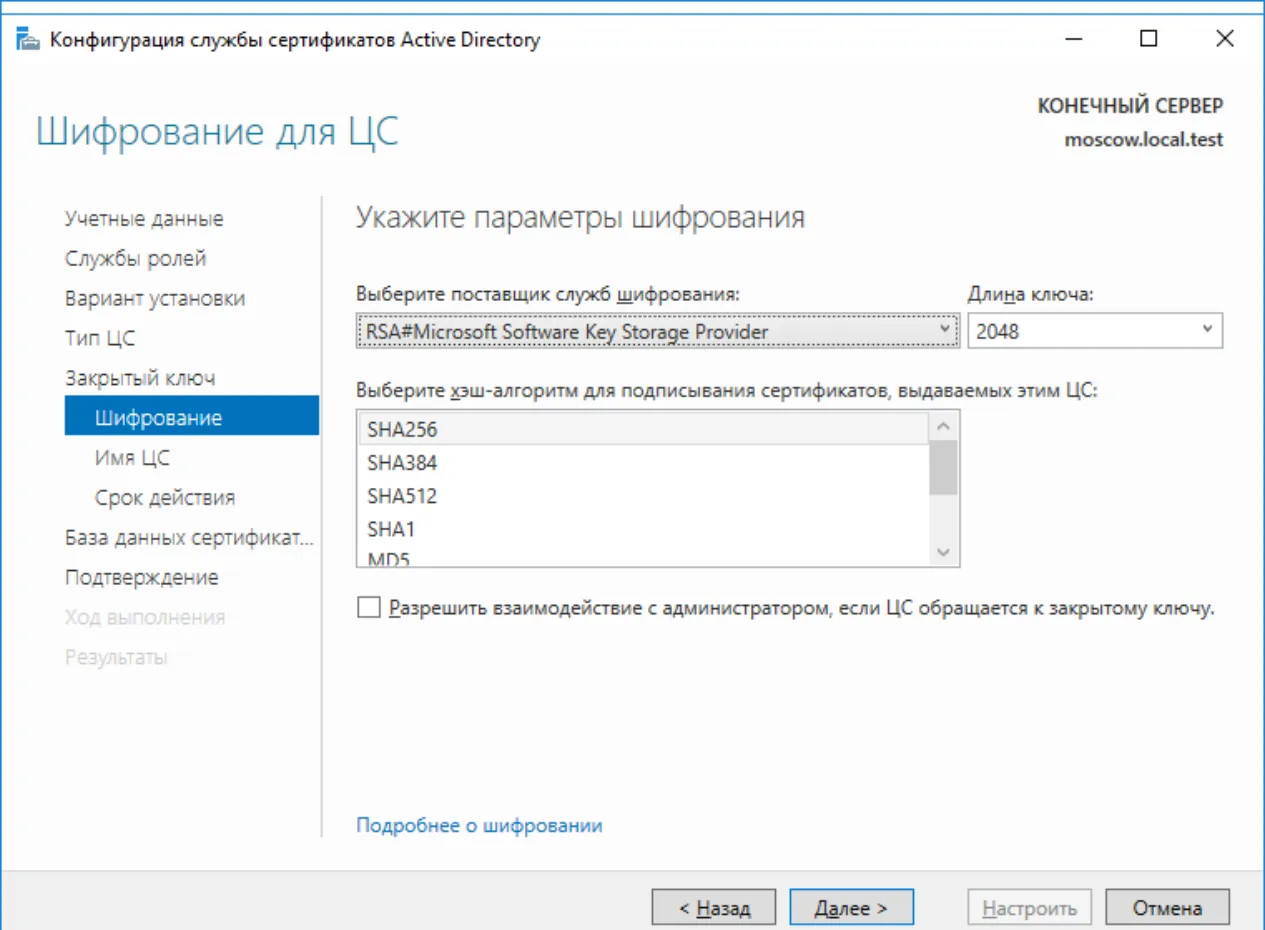Maximize the configuration wizard window
Screen dimensions: 1265x930
[x=1149, y=39]
